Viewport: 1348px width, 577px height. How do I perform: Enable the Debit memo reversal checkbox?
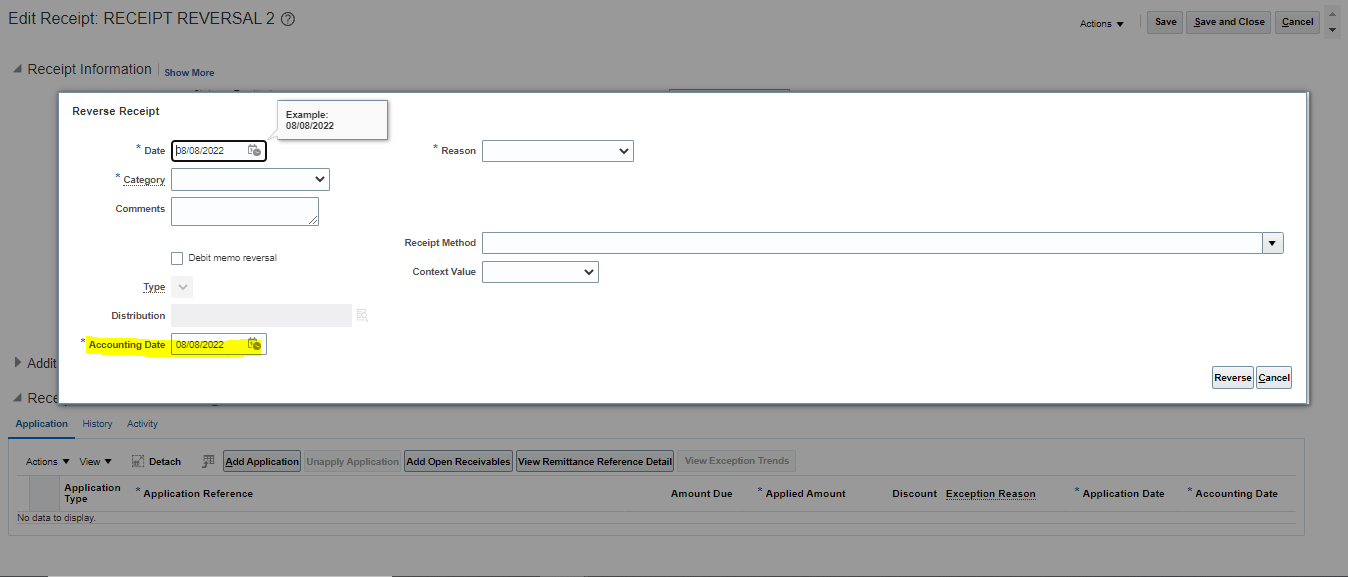pos(177,258)
